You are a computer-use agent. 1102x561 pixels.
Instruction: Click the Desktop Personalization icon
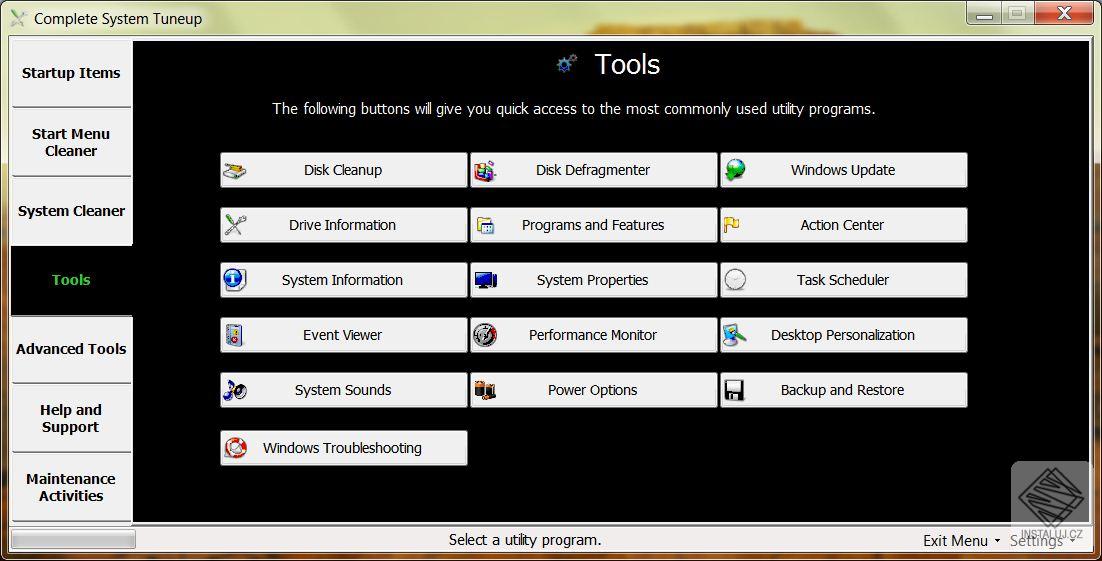(734, 335)
